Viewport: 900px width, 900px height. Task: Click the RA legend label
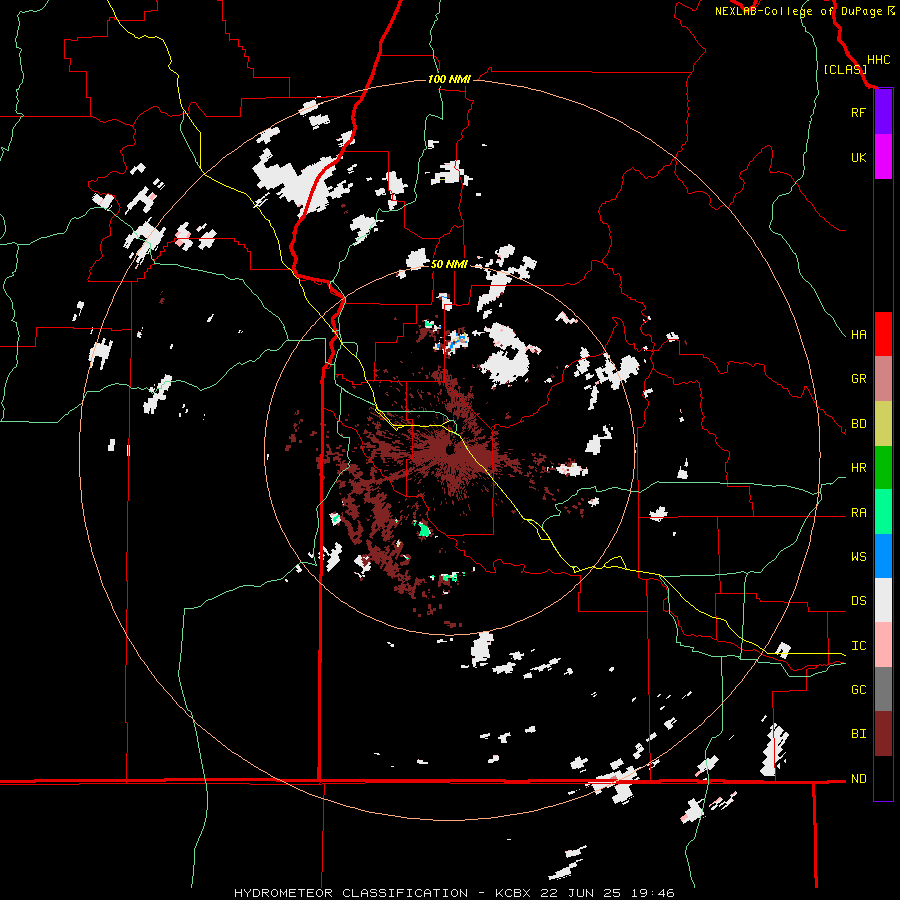click(858, 513)
